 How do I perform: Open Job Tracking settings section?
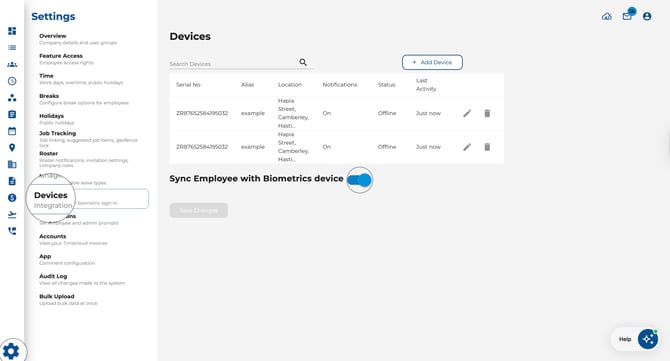pyautogui.click(x=88, y=139)
